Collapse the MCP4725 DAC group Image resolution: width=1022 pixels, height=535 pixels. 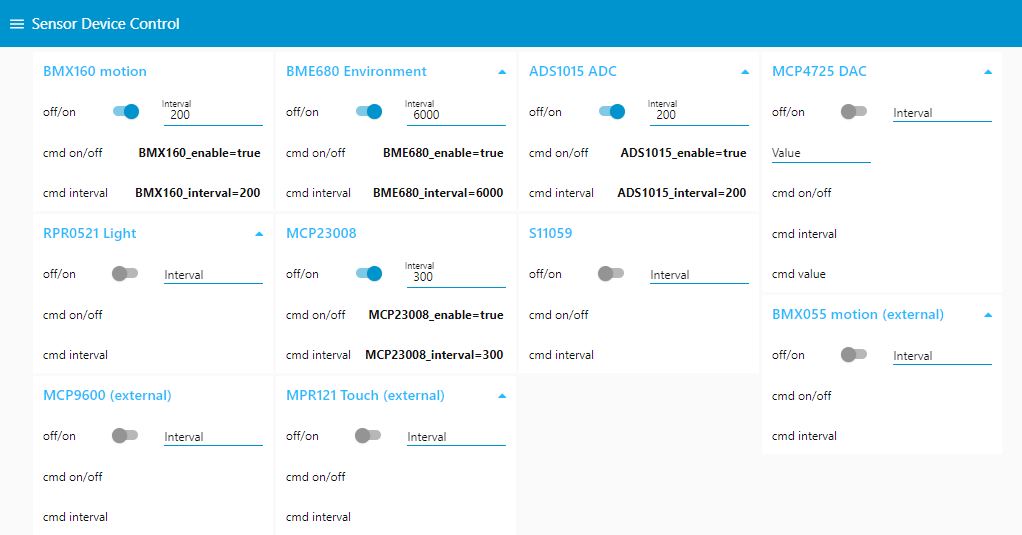pos(988,72)
